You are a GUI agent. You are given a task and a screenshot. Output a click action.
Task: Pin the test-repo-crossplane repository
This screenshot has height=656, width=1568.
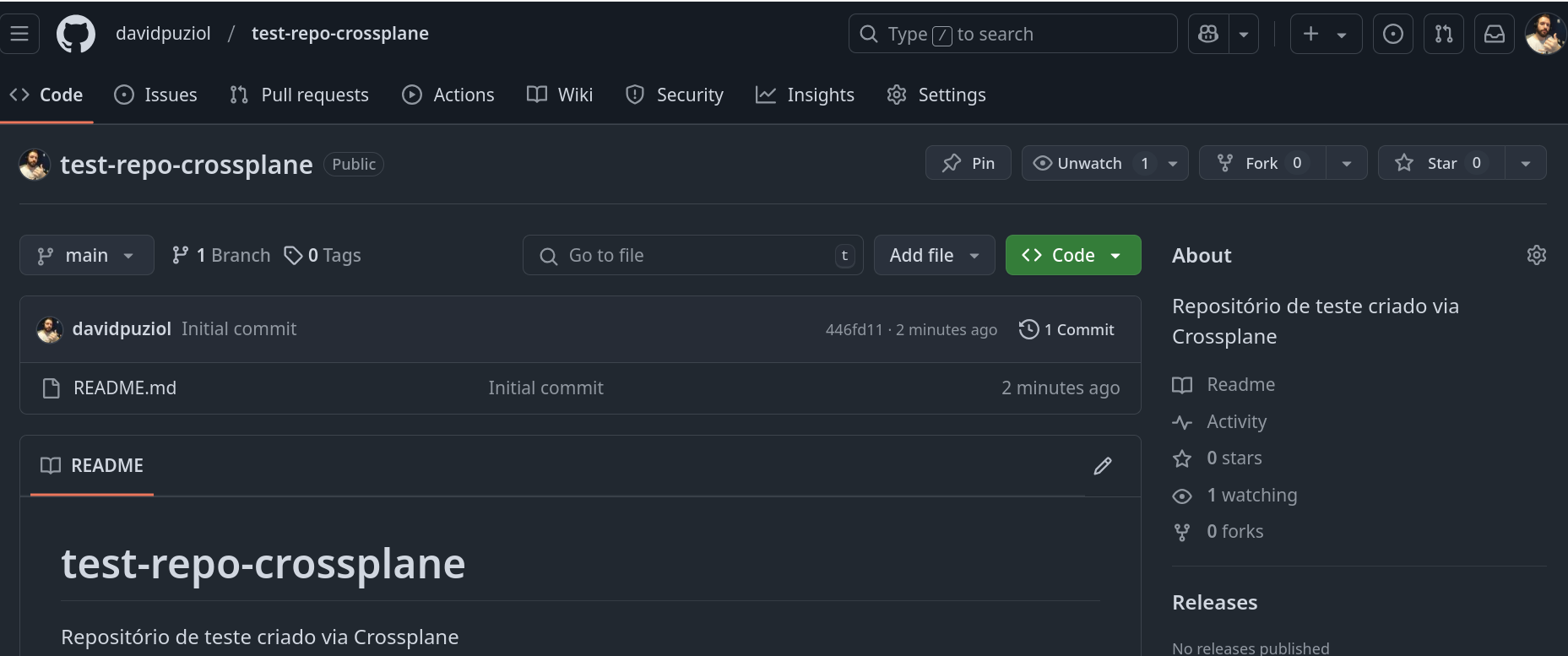click(968, 163)
